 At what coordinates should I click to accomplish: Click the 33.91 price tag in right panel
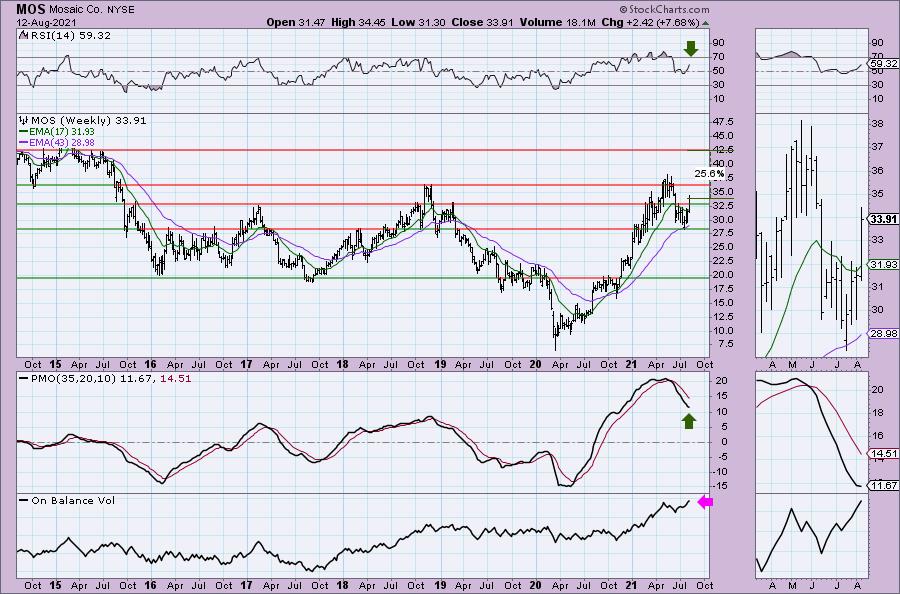[x=883, y=219]
